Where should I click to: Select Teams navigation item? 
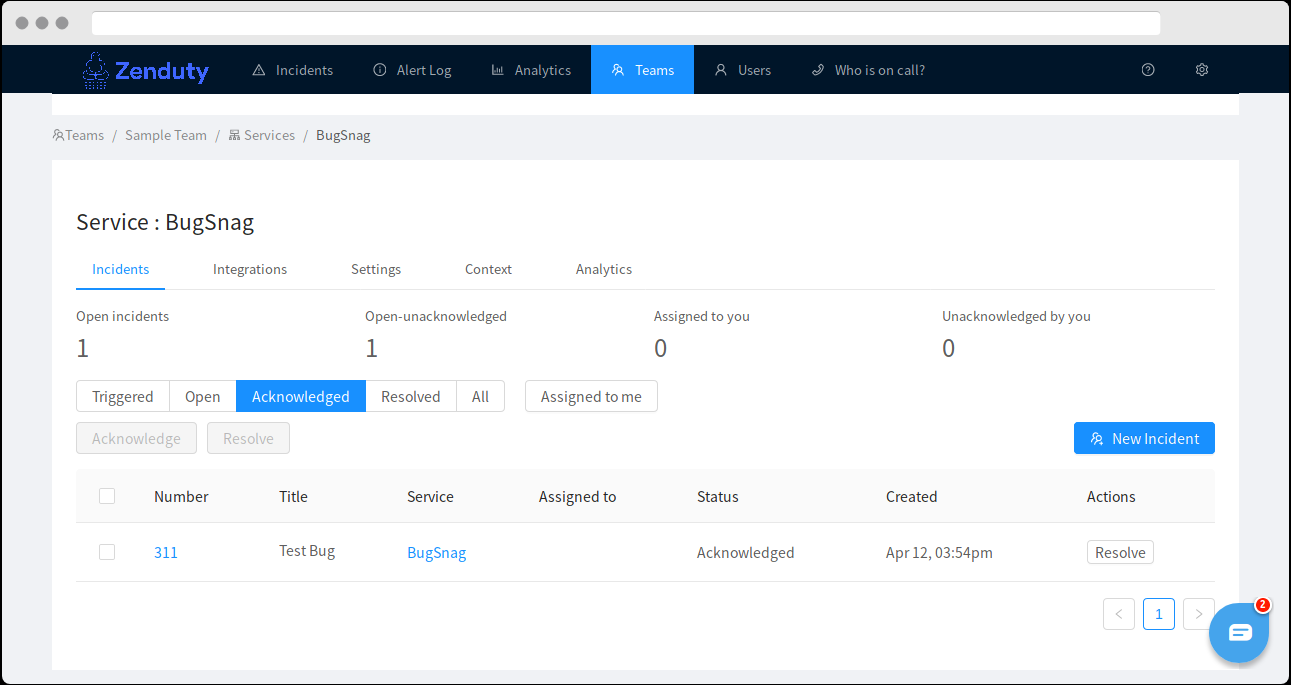[x=643, y=70]
